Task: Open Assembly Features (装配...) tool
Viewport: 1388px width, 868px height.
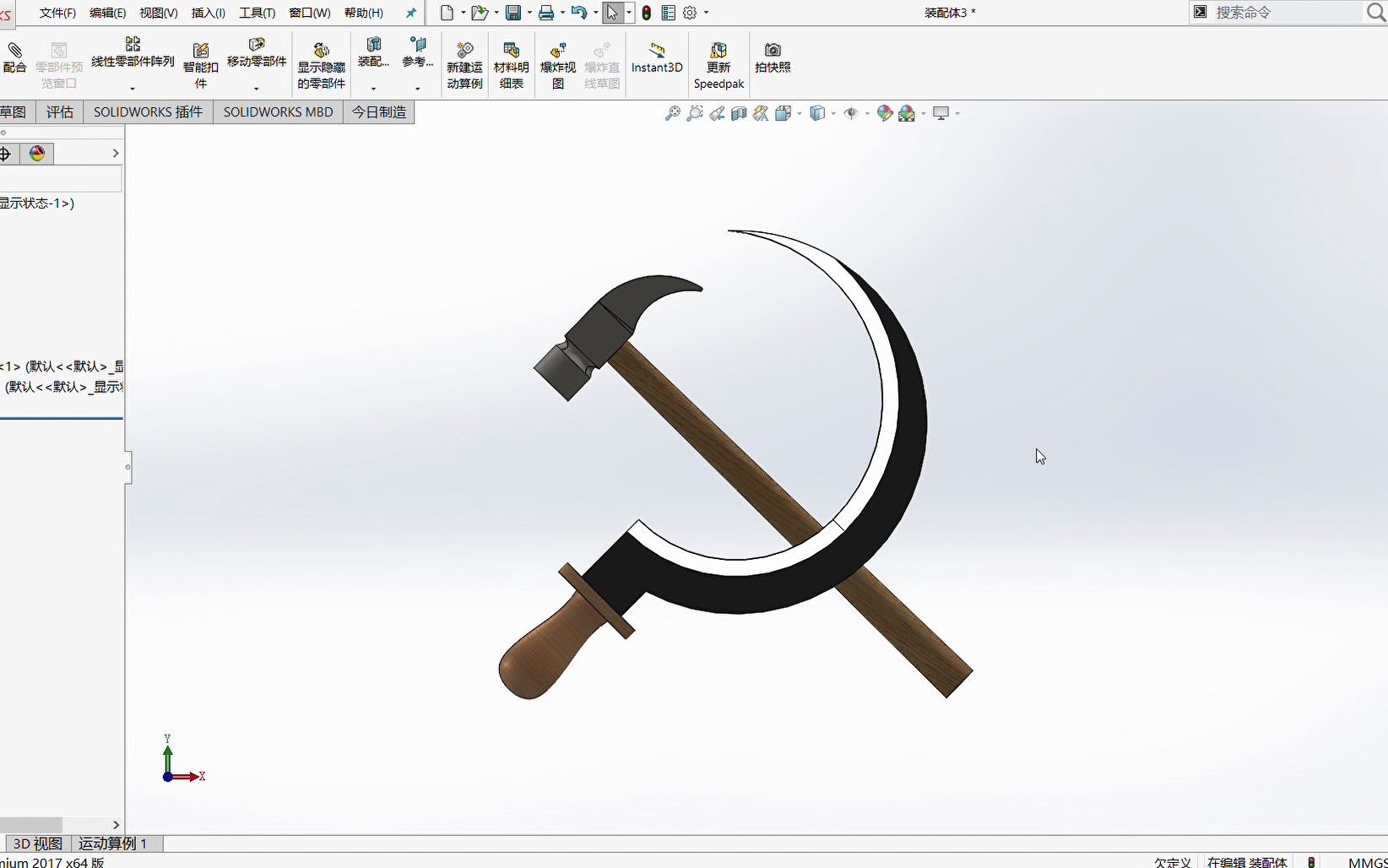Action: pos(373,52)
